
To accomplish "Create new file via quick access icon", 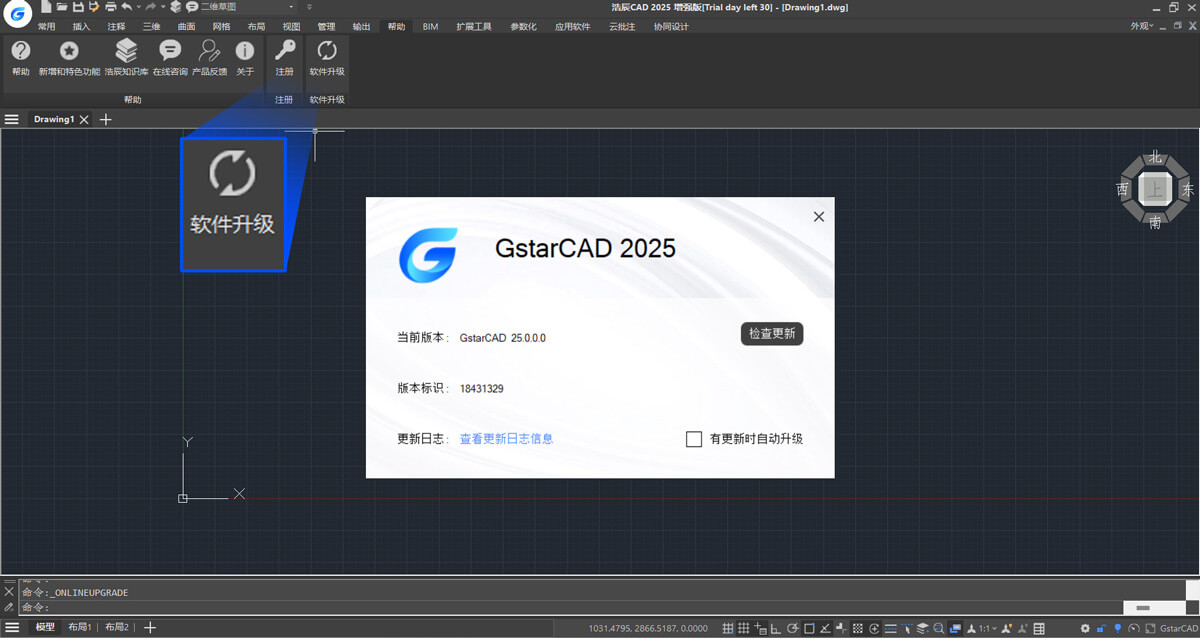I will [46, 6].
